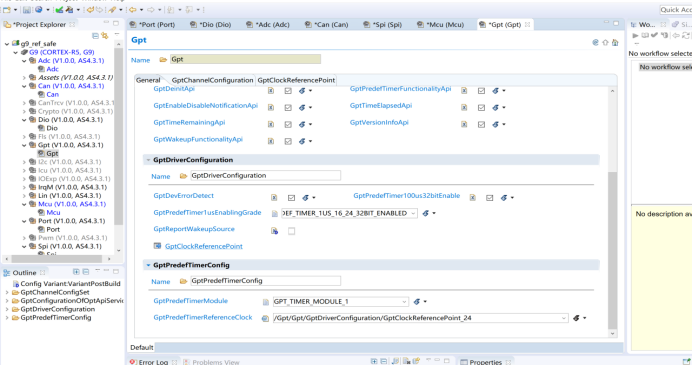Switch to the Port (Port) editor tab

click(x=152, y=24)
